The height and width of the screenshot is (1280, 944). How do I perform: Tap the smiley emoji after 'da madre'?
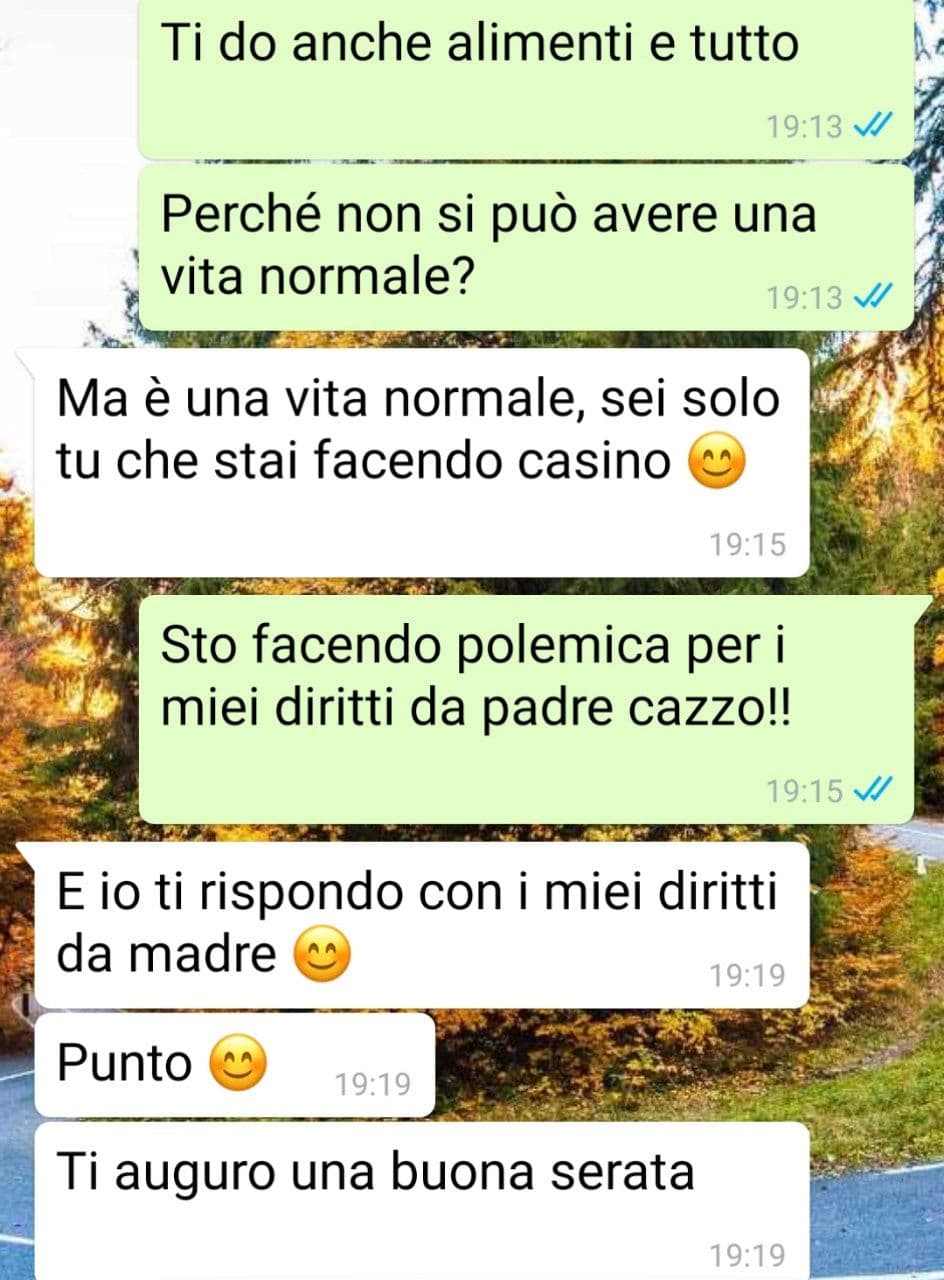coord(322,957)
